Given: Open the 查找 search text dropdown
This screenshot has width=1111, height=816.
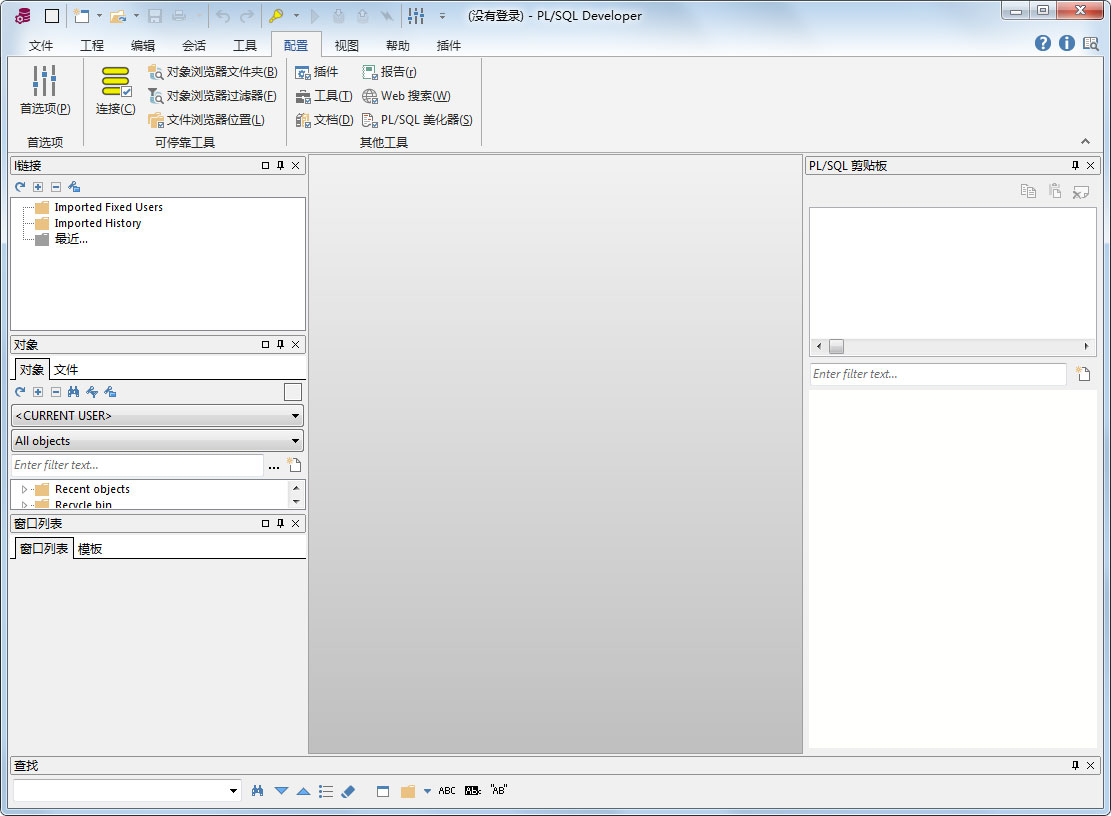Looking at the screenshot, I should coord(233,790).
